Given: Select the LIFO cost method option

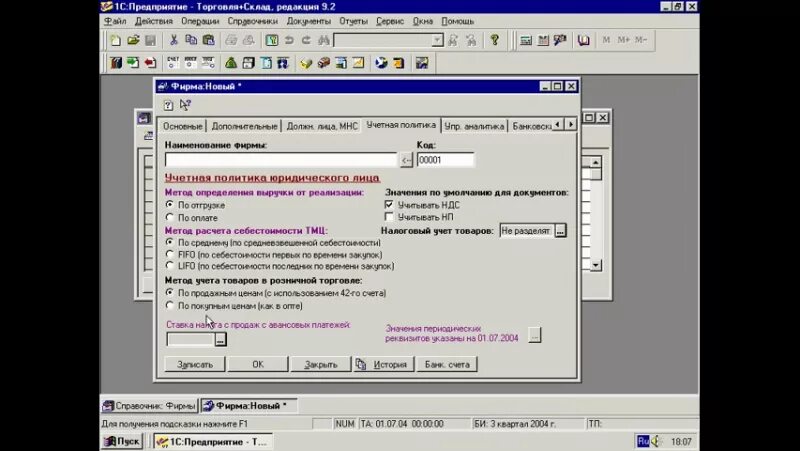Looking at the screenshot, I should pos(170,265).
